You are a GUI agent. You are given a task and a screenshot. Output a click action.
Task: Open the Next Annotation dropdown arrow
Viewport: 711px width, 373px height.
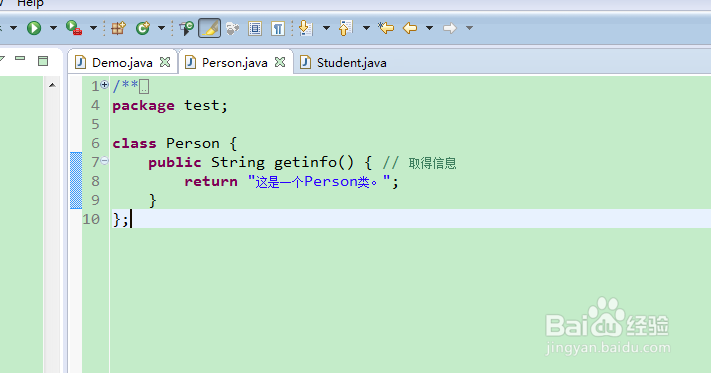tap(326, 28)
